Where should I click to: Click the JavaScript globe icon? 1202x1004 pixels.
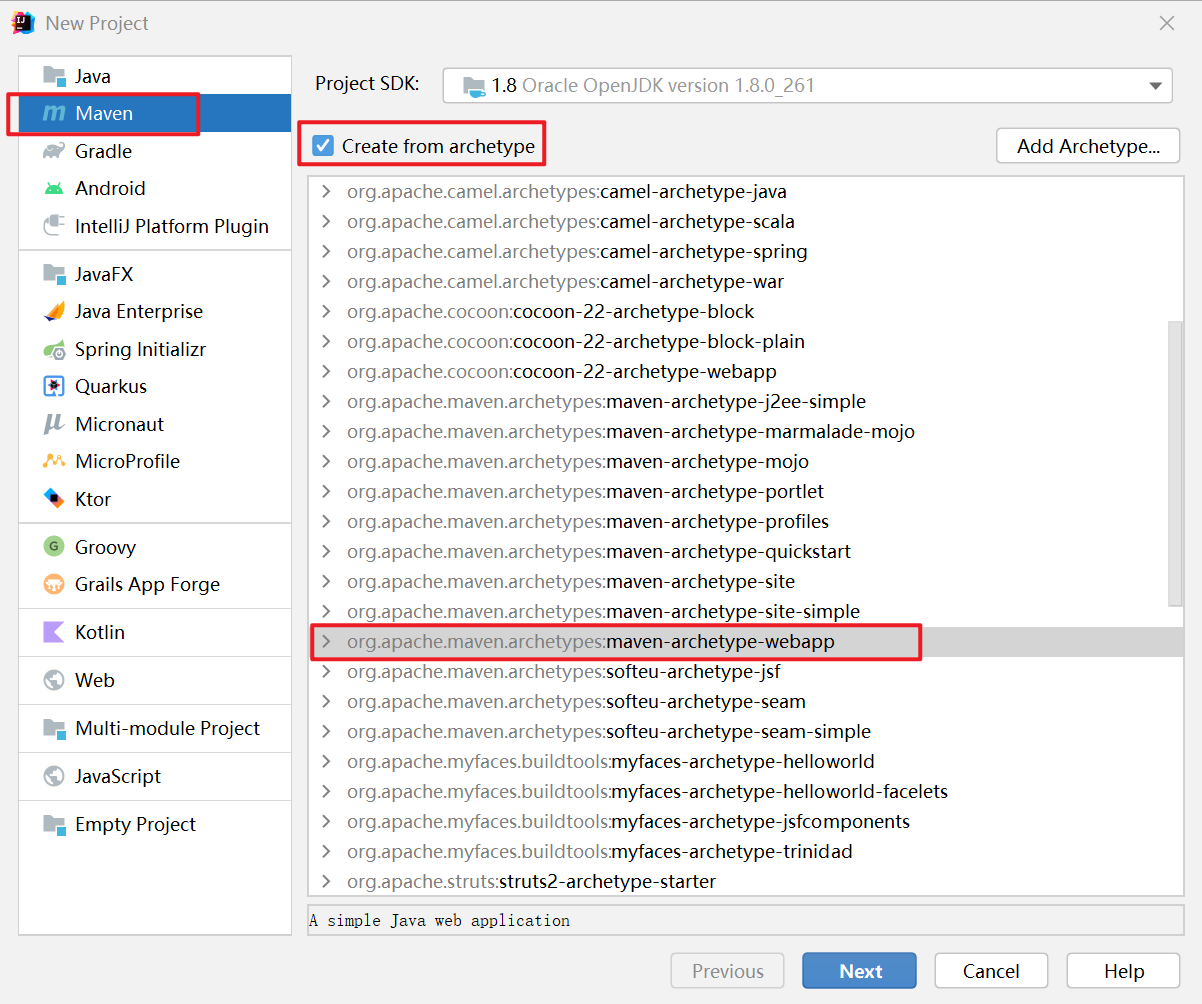[x=54, y=776]
